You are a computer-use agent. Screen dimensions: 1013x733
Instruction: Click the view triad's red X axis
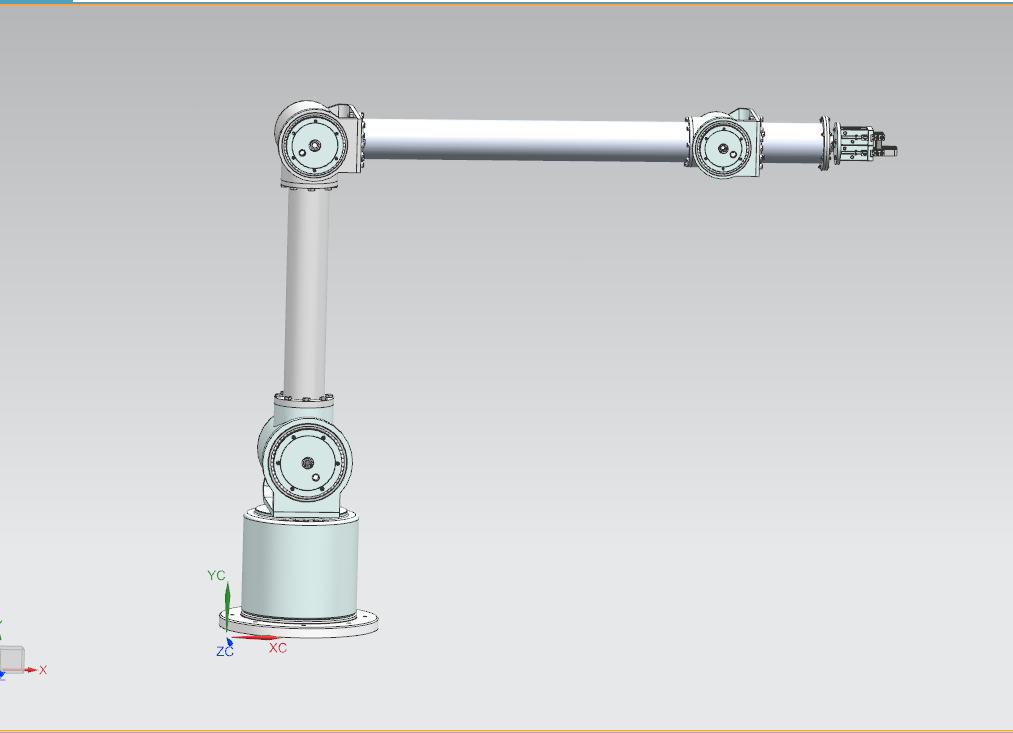pos(32,670)
